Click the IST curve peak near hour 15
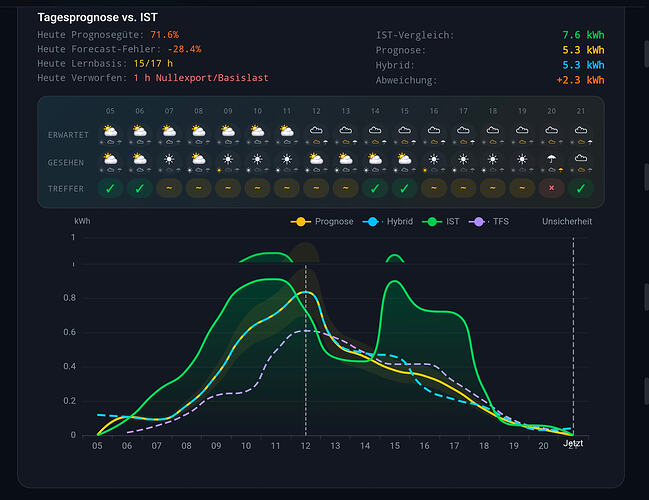 [x=395, y=281]
